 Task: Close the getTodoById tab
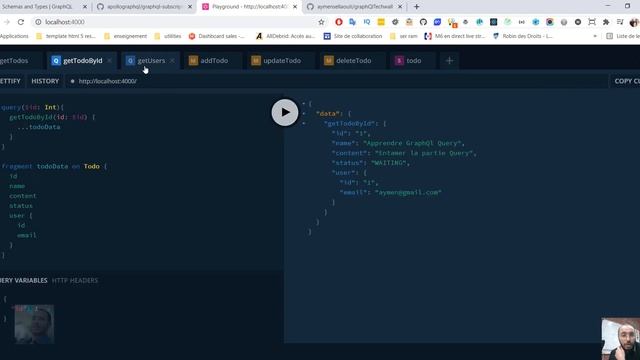coord(109,60)
